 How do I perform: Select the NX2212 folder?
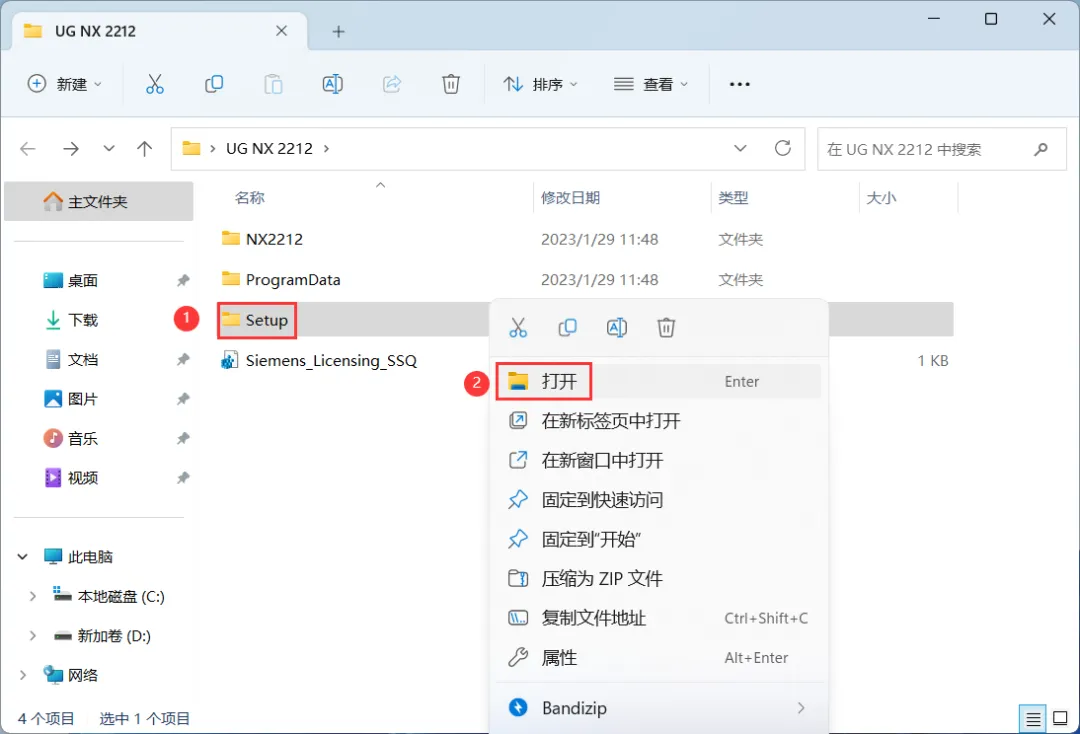coord(274,239)
